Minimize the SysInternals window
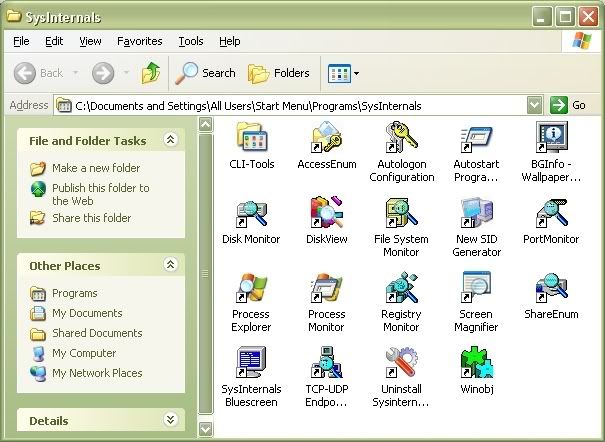 pyautogui.click(x=542, y=17)
